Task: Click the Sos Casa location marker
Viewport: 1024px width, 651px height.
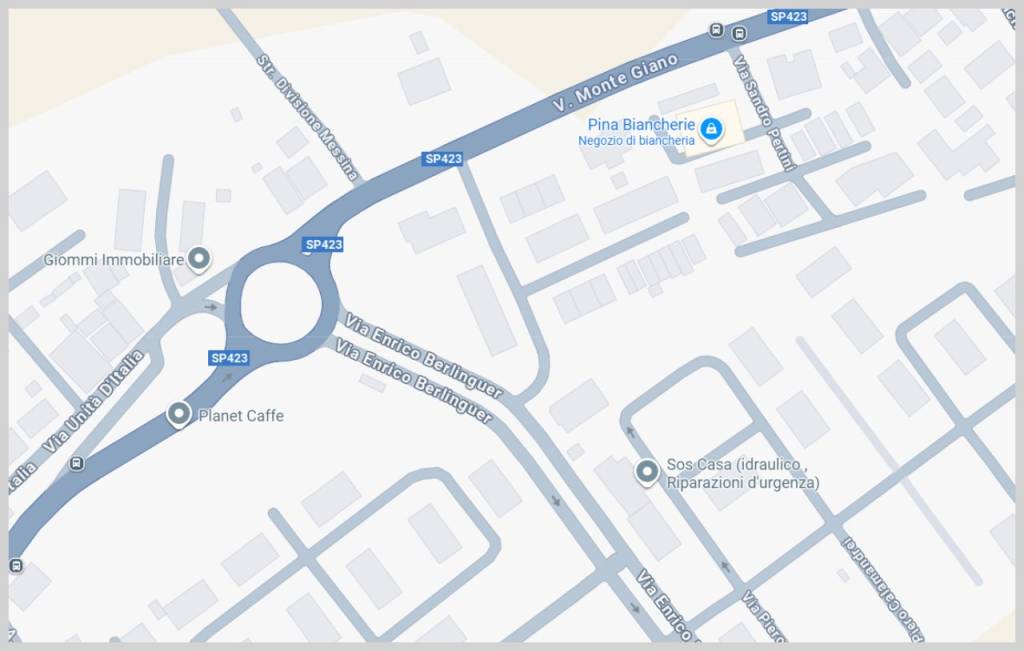Action: tap(647, 472)
